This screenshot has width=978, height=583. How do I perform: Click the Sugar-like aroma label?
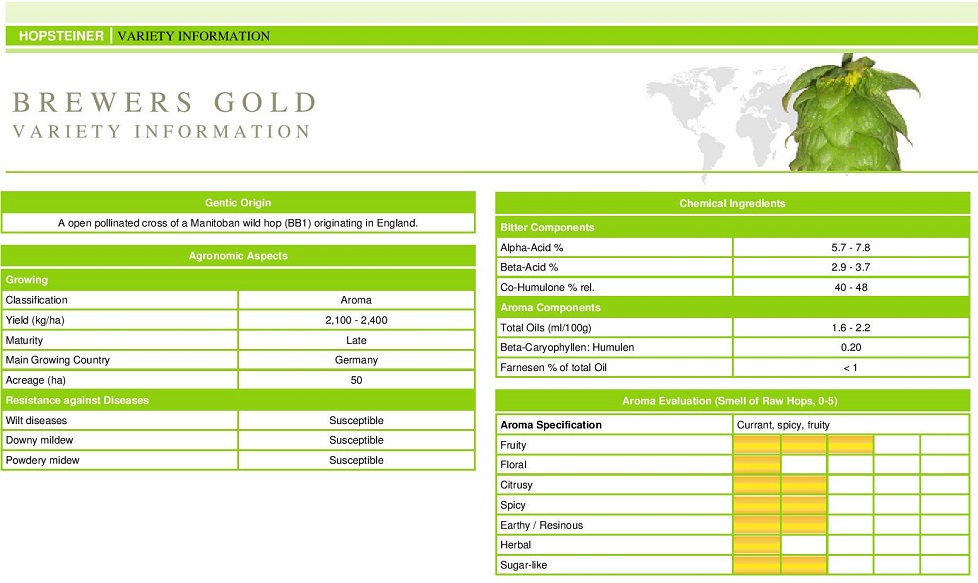[x=523, y=565]
